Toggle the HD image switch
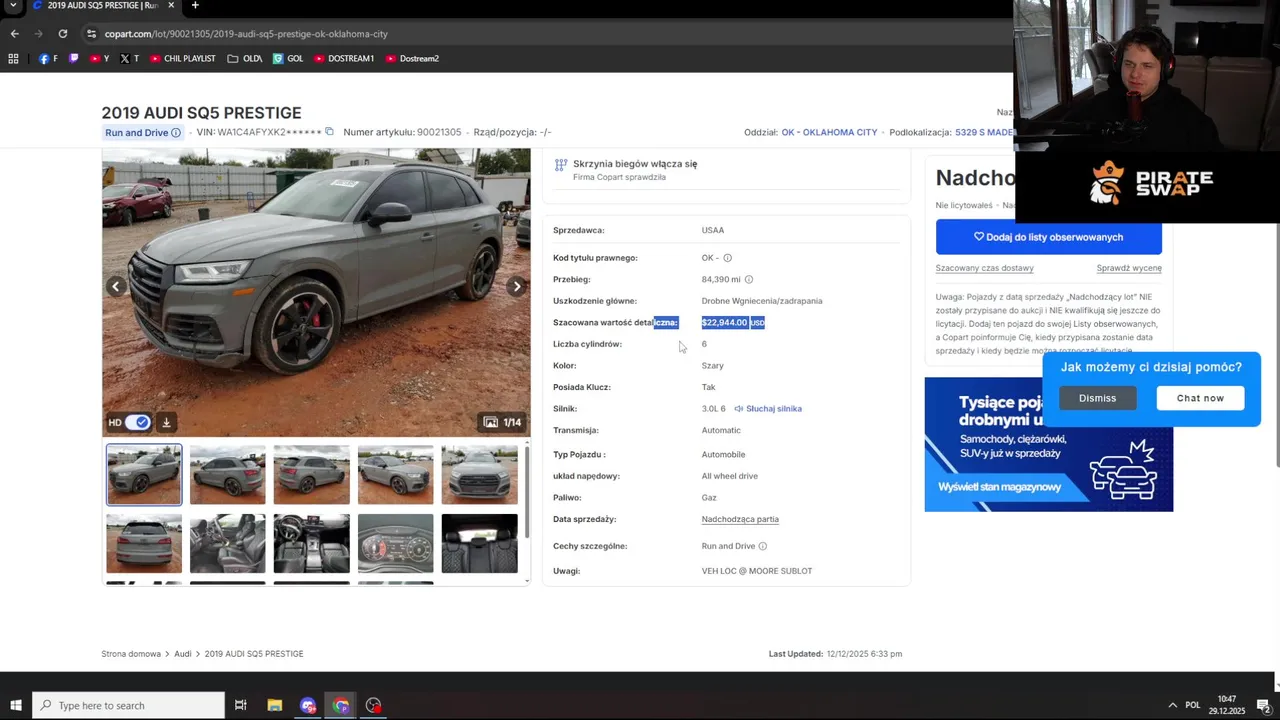The width and height of the screenshot is (1280, 720). click(x=138, y=422)
